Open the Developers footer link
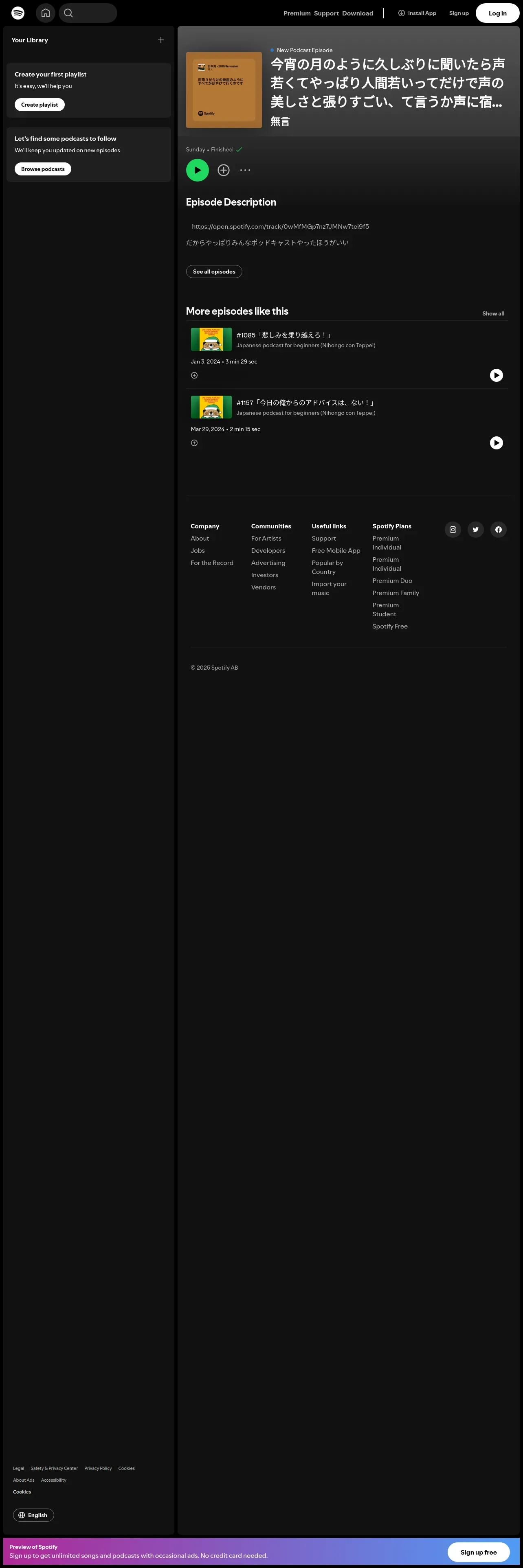The width and height of the screenshot is (523, 1568). [268, 551]
